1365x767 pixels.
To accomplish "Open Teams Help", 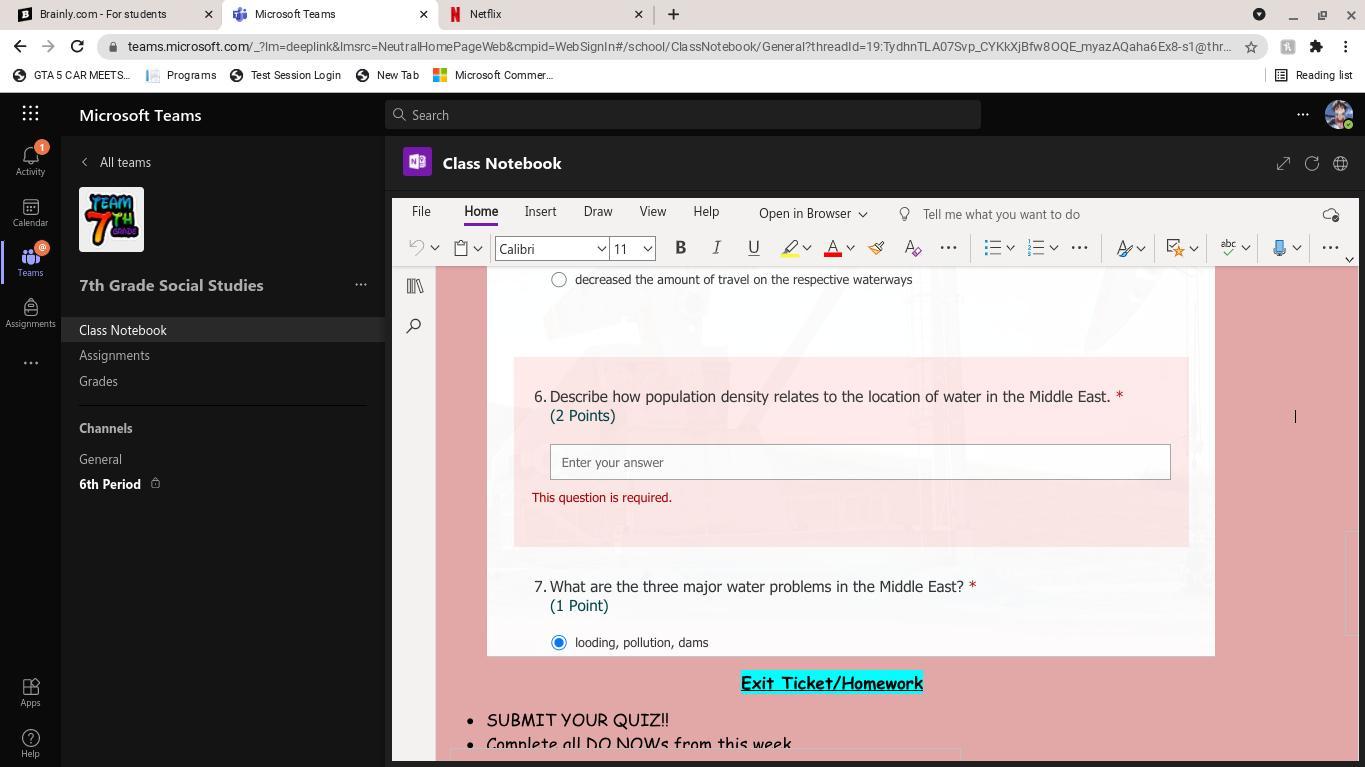I will (30, 743).
